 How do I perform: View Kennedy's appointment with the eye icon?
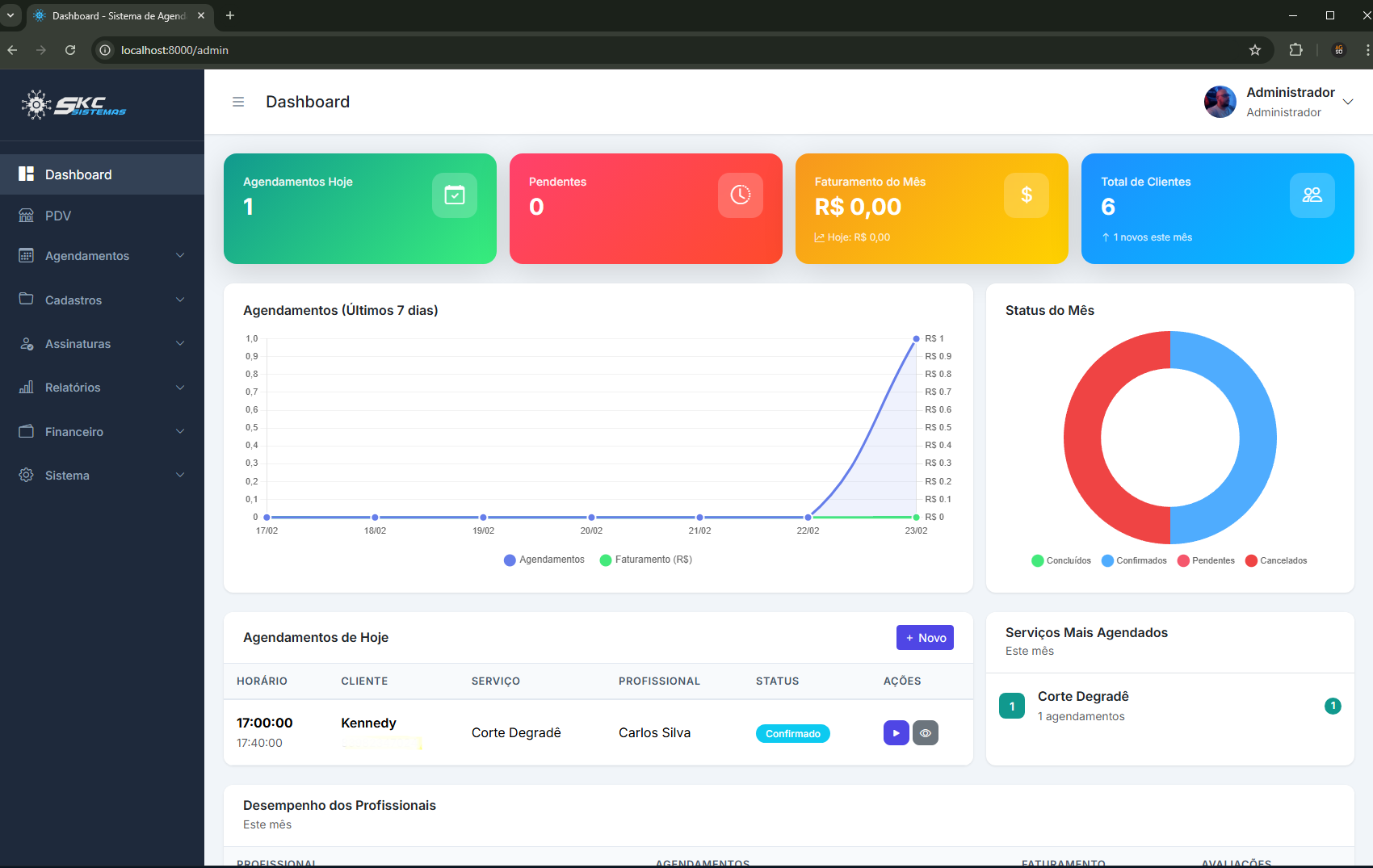926,733
